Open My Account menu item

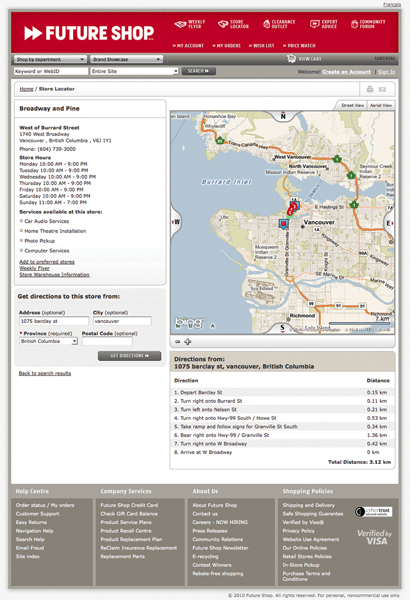tap(188, 46)
